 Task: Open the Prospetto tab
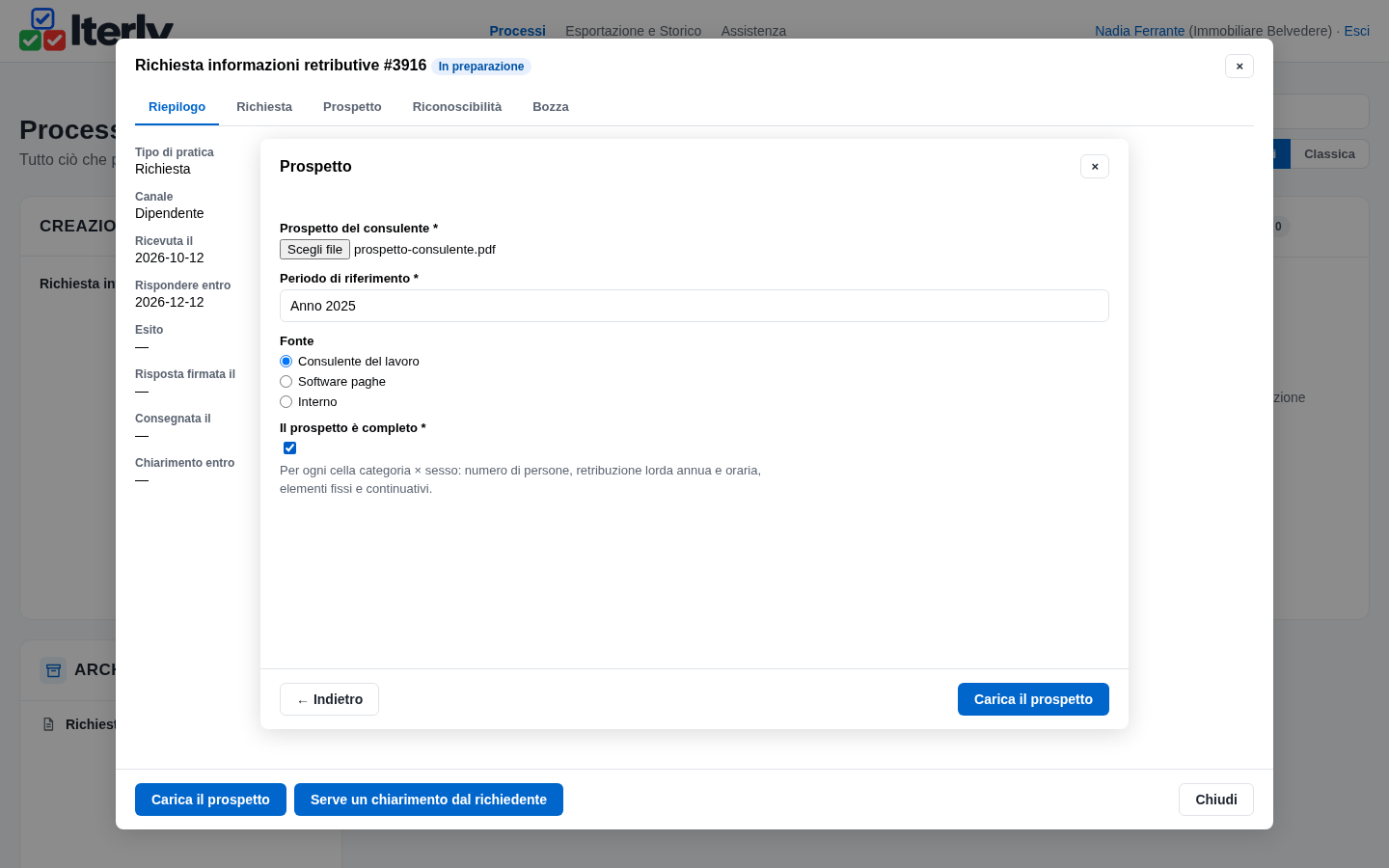tap(352, 107)
